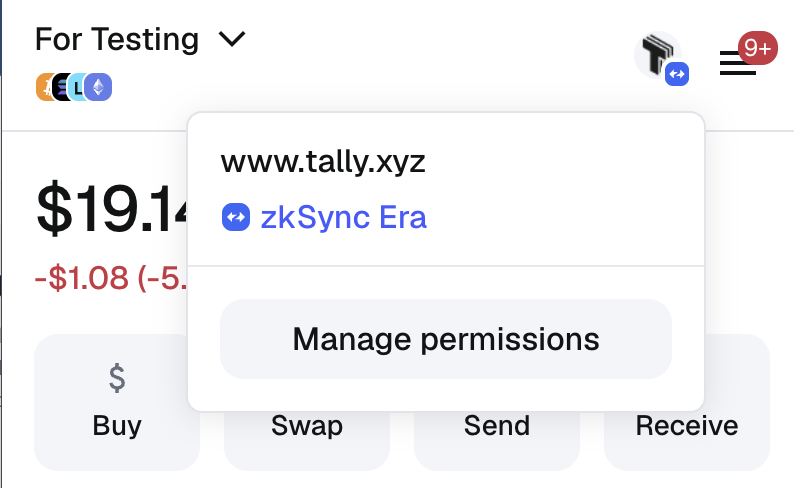Open the For Testing account selector
This screenshot has width=794, height=488.
[x=117, y=40]
